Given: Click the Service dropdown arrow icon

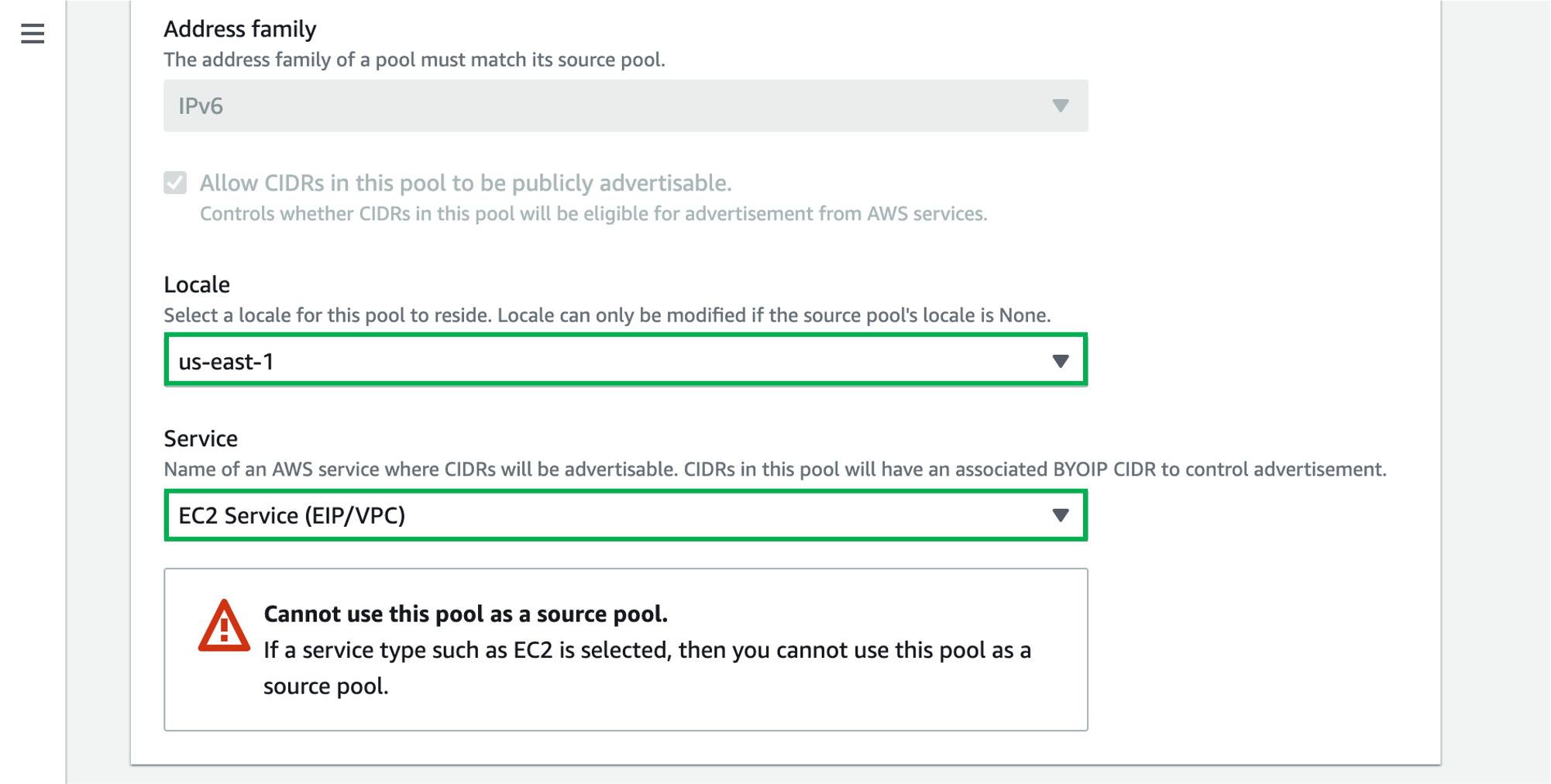Looking at the screenshot, I should coord(1060,515).
